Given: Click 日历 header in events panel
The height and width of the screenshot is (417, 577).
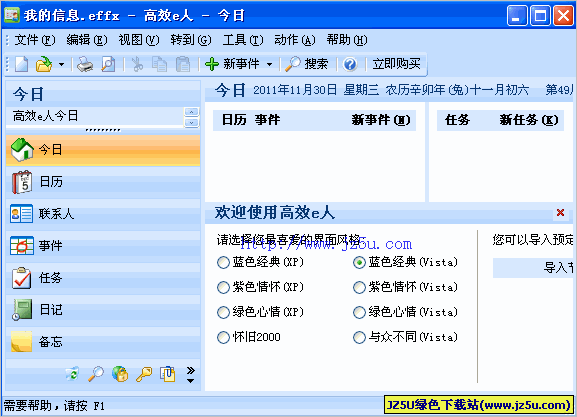Looking at the screenshot, I should 234,120.
